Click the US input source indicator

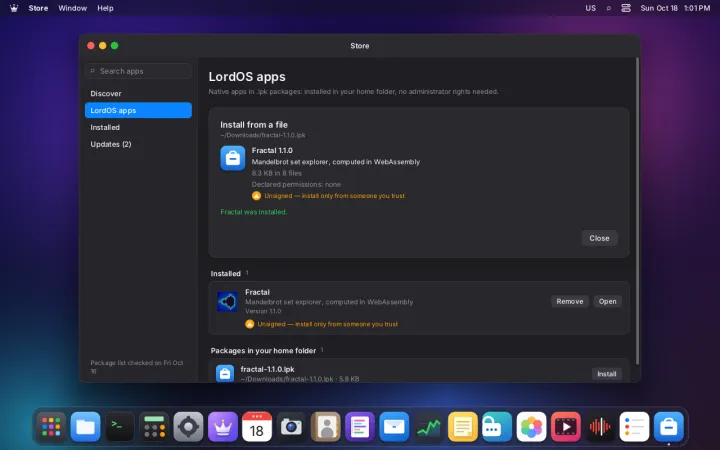[591, 8]
